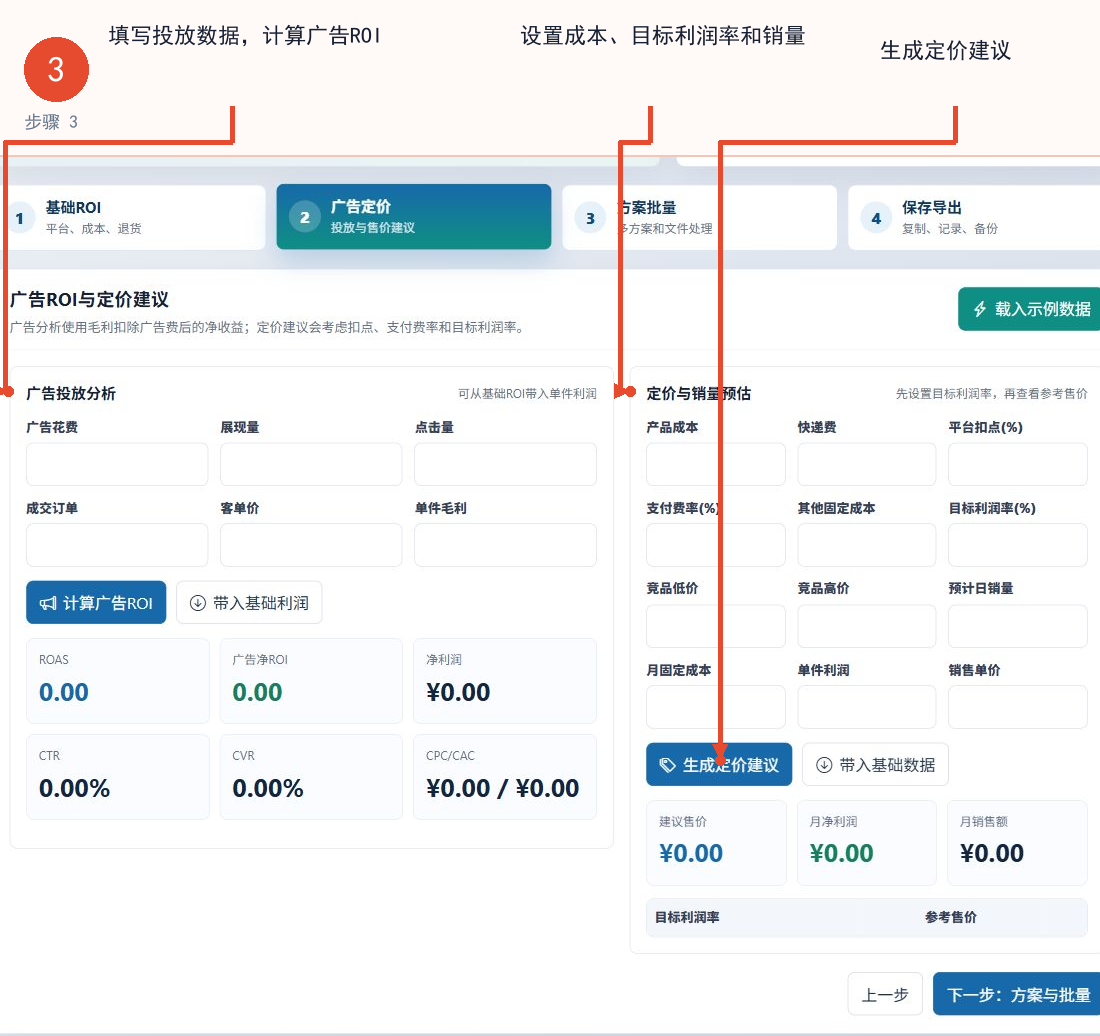This screenshot has height=1036, width=1100.
Task: Click the price tag icon on 生成定价建议
Action: [668, 765]
